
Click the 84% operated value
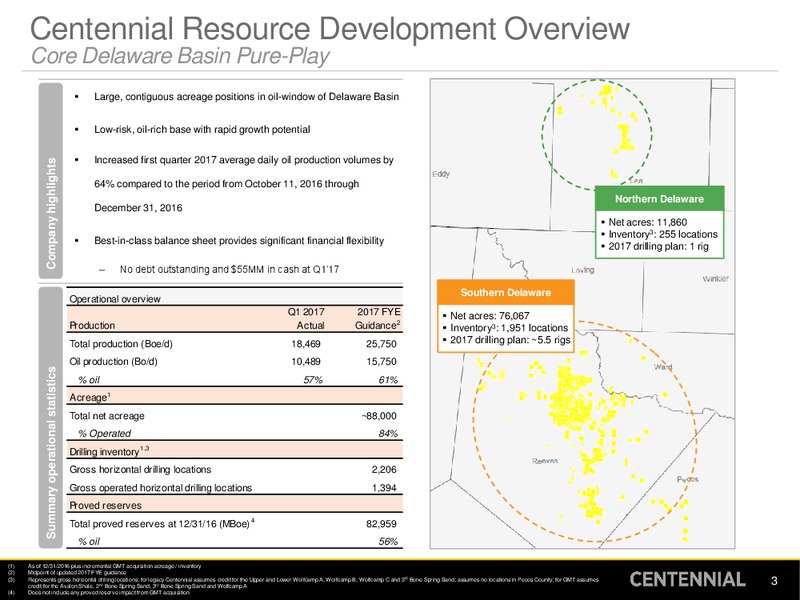(x=388, y=433)
